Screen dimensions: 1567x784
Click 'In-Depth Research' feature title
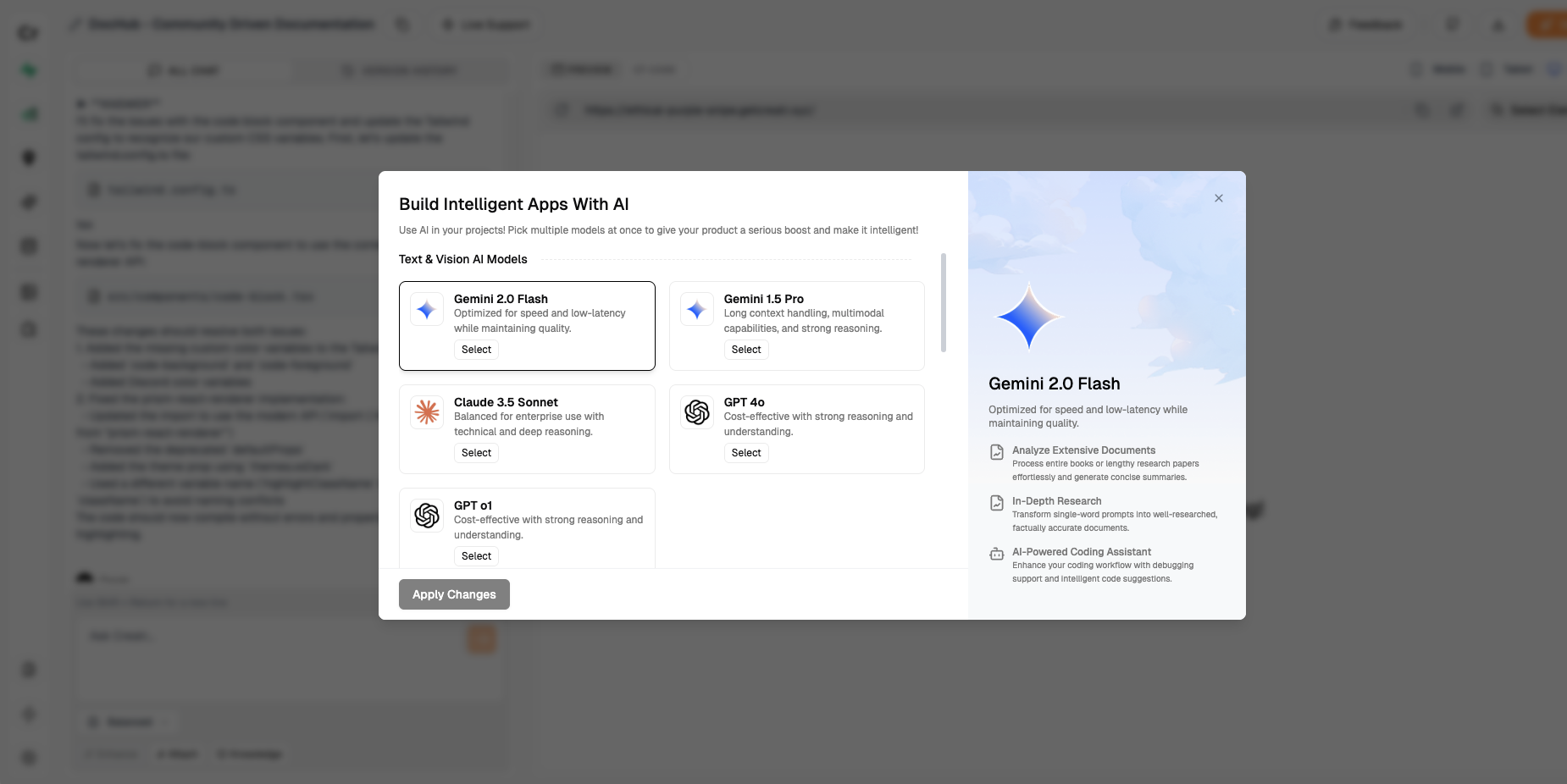[1057, 501]
